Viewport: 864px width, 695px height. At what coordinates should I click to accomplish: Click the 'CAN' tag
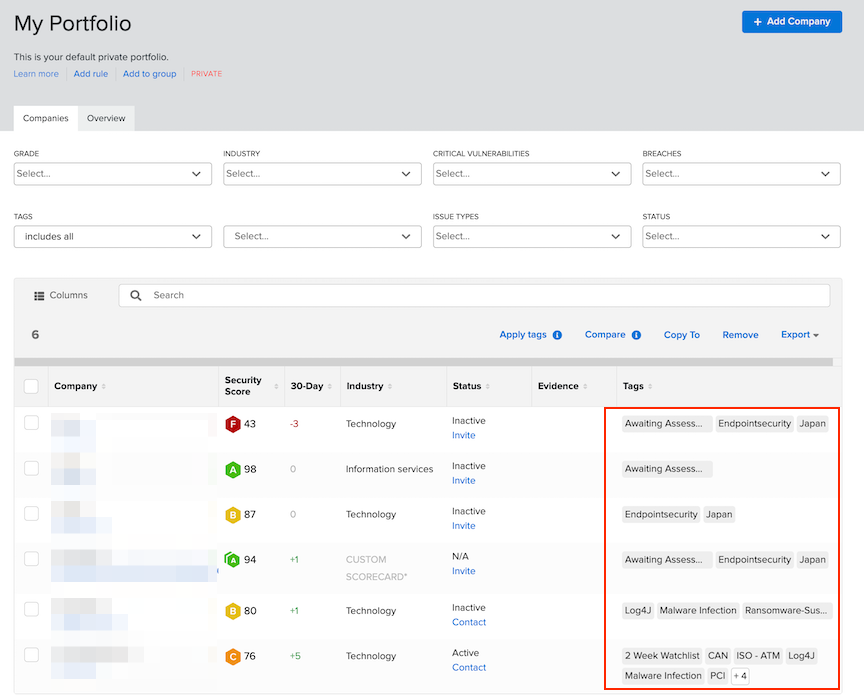[718, 656]
